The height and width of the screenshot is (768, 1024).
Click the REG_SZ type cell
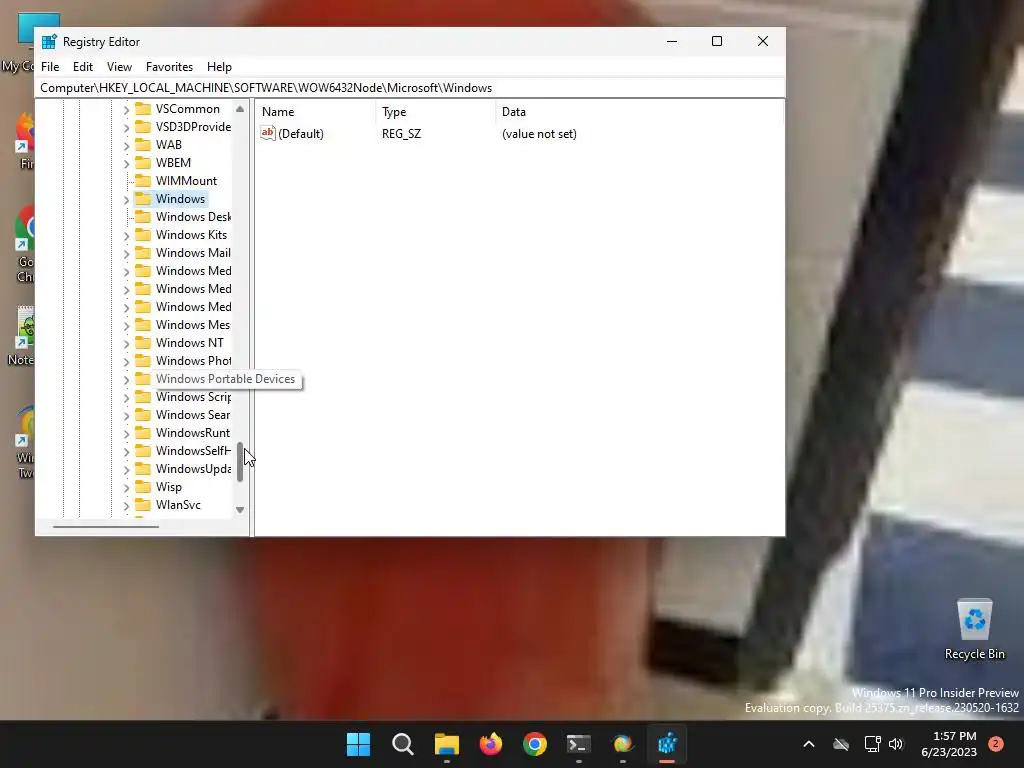402,134
